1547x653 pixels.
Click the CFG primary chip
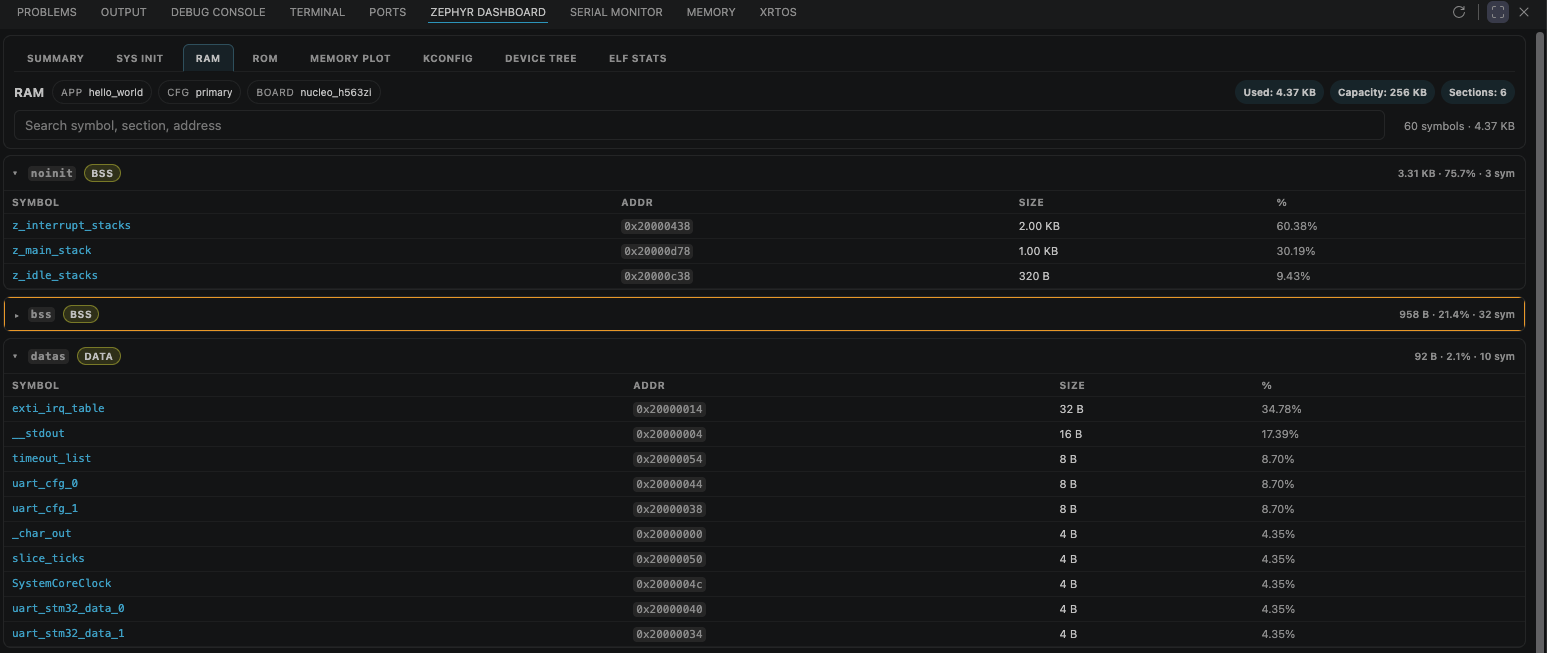200,92
